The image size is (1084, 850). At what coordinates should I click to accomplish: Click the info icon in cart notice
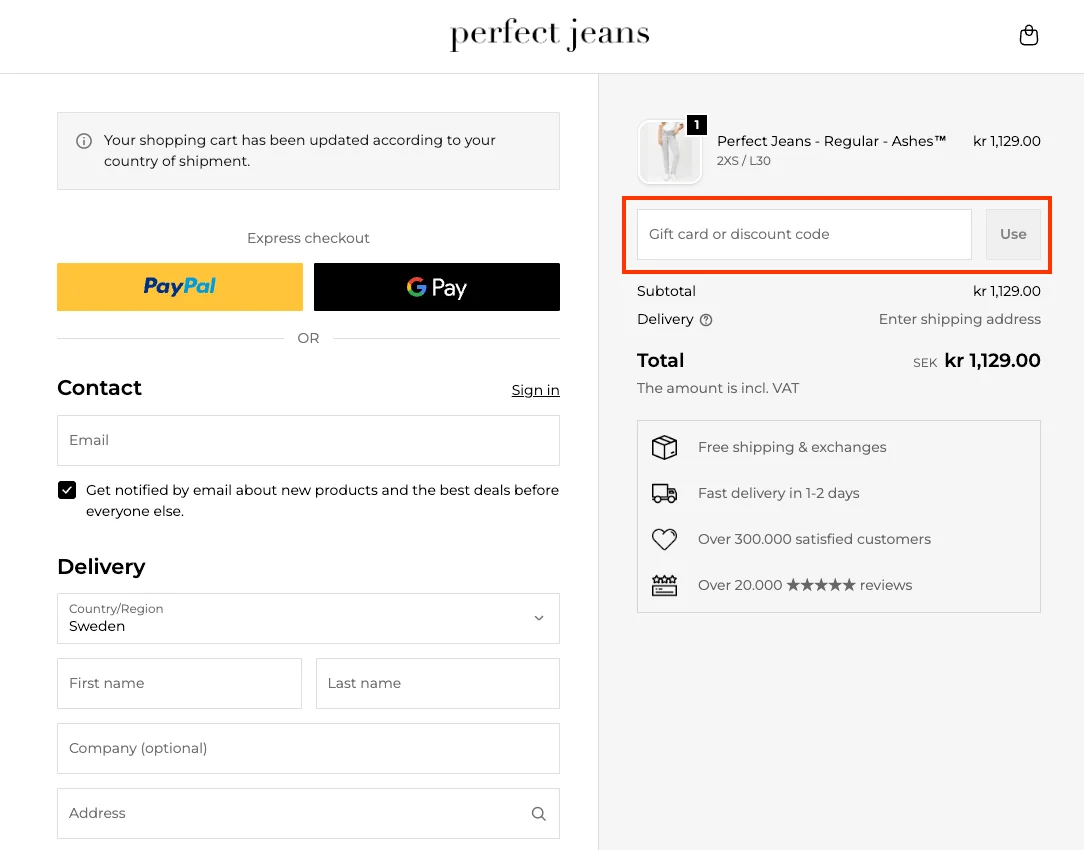point(84,141)
